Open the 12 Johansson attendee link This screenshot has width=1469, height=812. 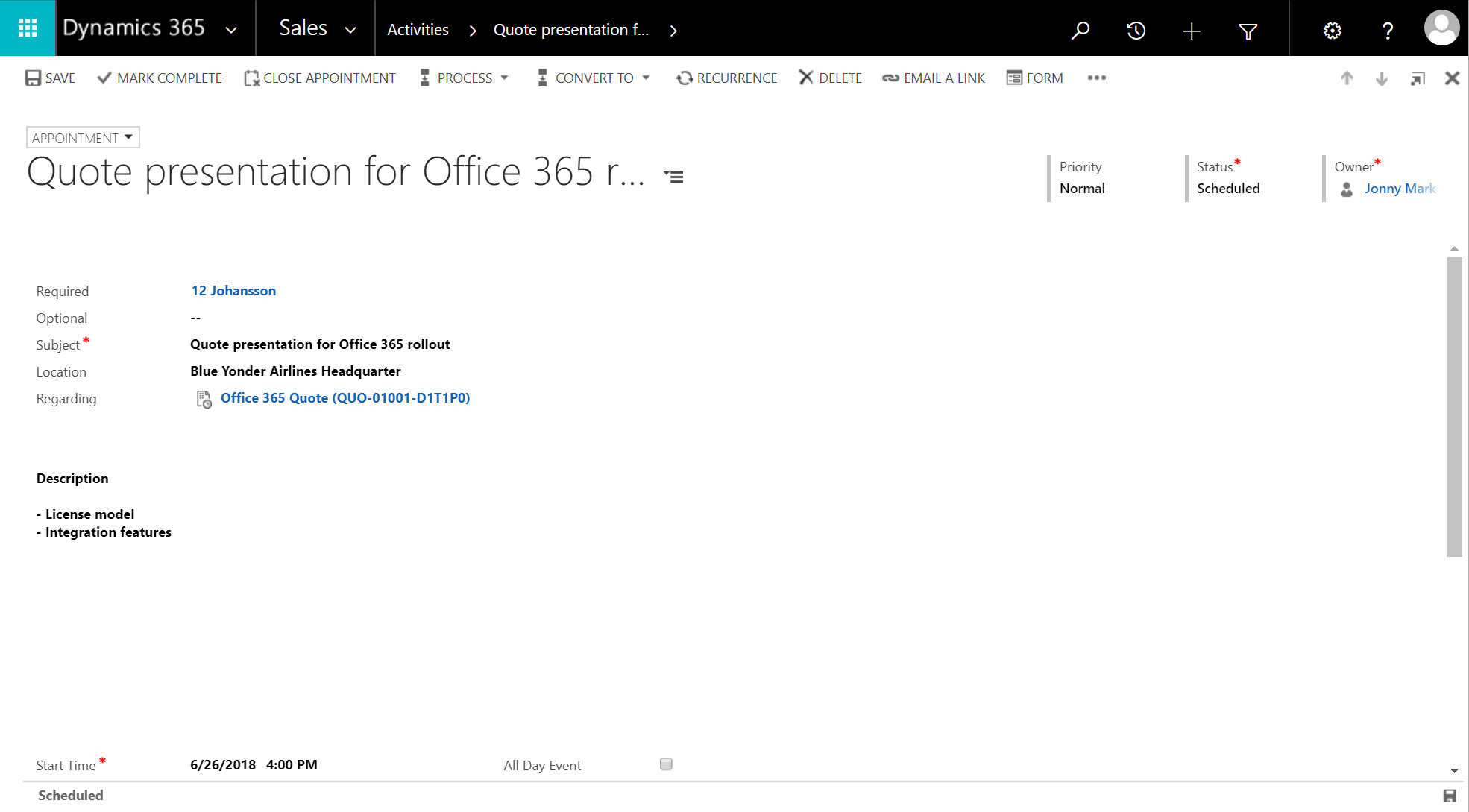(233, 291)
